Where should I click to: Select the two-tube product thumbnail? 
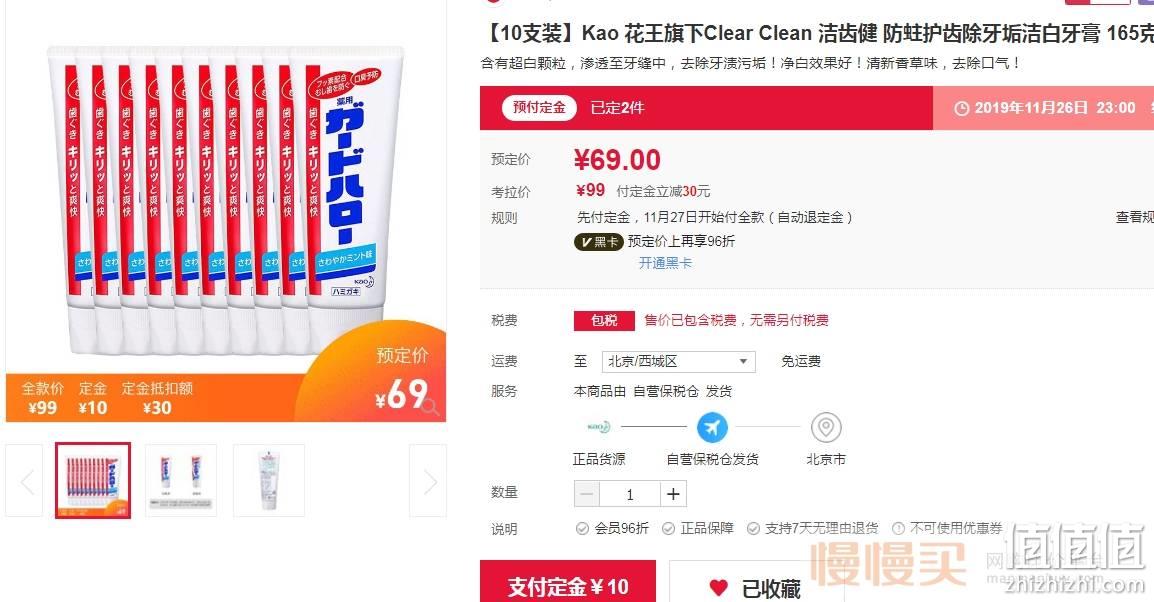[x=181, y=481]
